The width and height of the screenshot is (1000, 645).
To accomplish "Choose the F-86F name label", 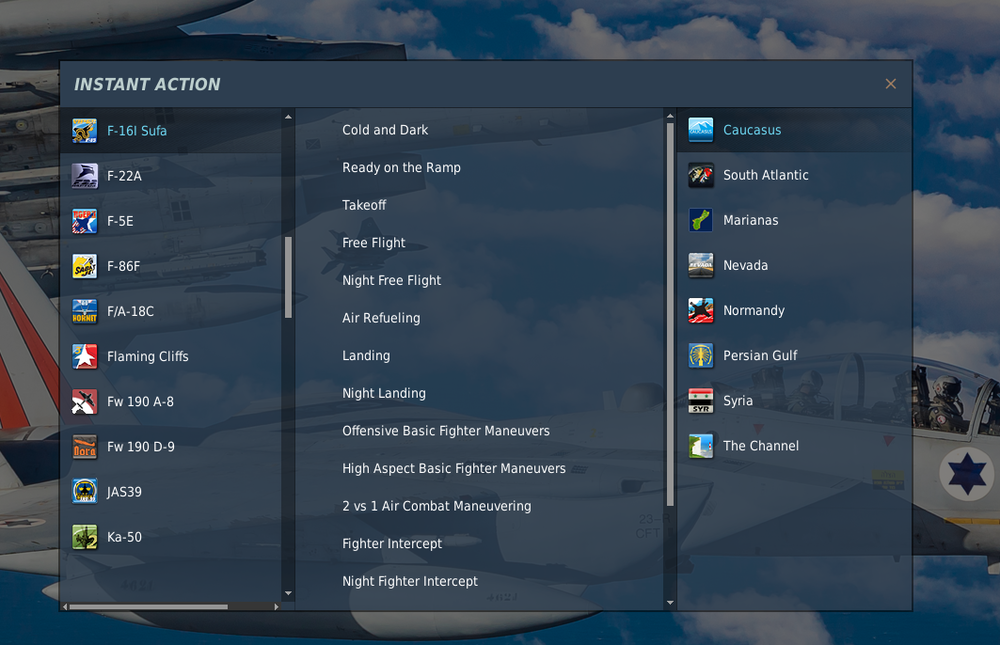I will pyautogui.click(x=123, y=266).
